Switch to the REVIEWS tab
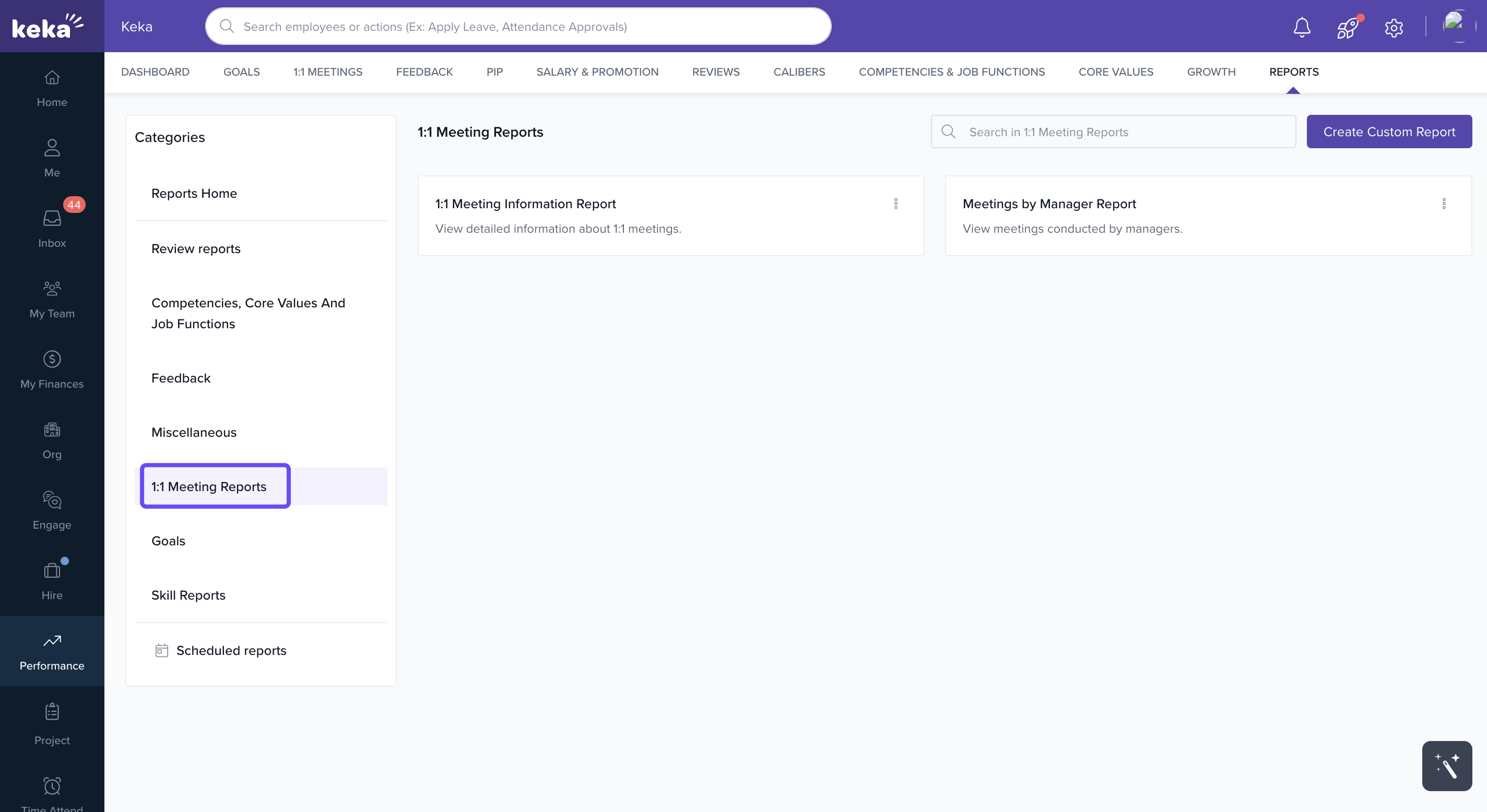1487x812 pixels. point(715,72)
